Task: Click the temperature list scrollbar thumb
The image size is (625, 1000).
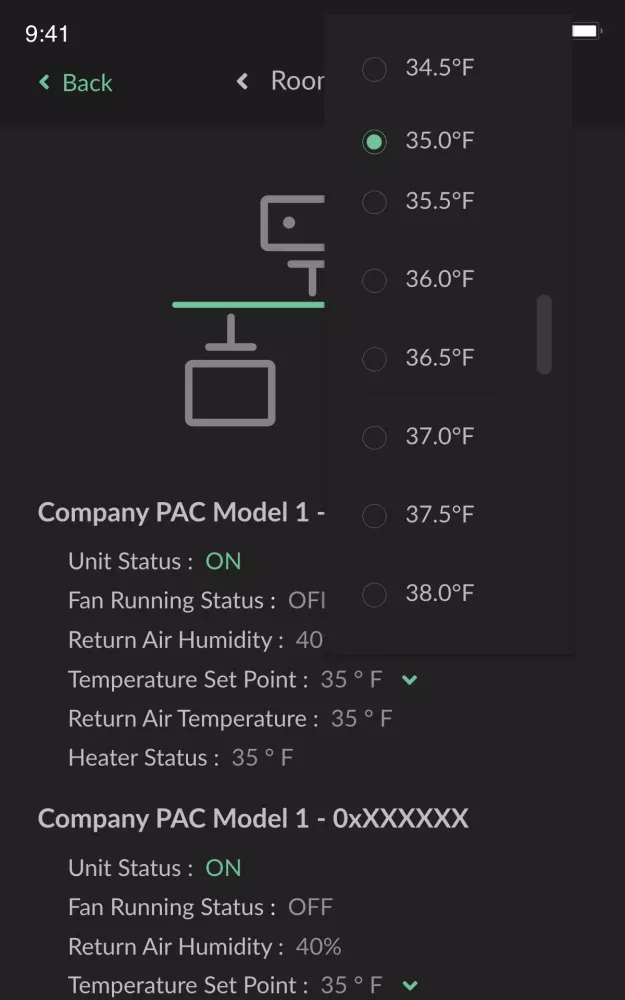Action: pyautogui.click(x=544, y=334)
